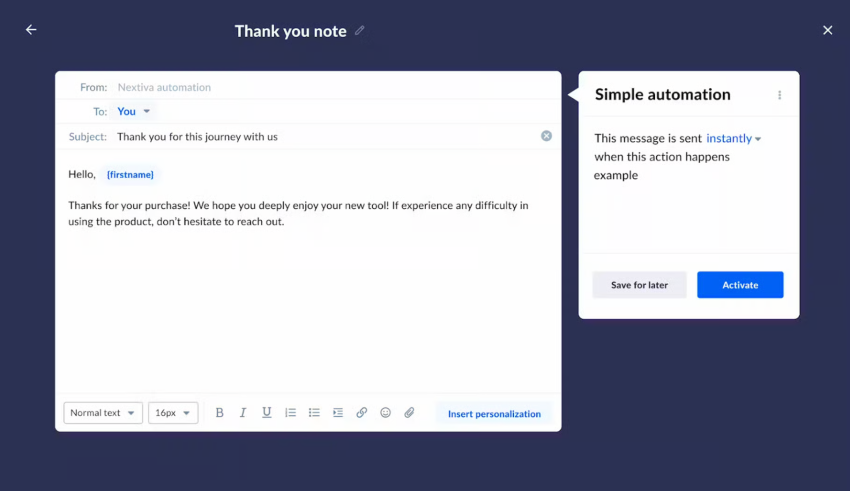Change the instantly send timing
The width and height of the screenshot is (850, 491).
click(x=733, y=138)
